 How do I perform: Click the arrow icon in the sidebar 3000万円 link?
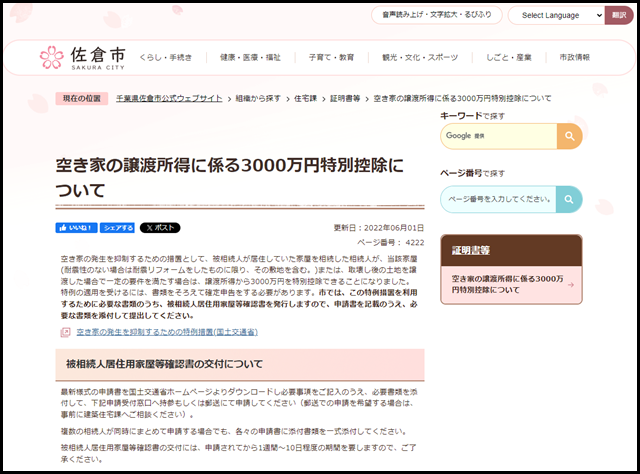pyautogui.click(x=571, y=285)
